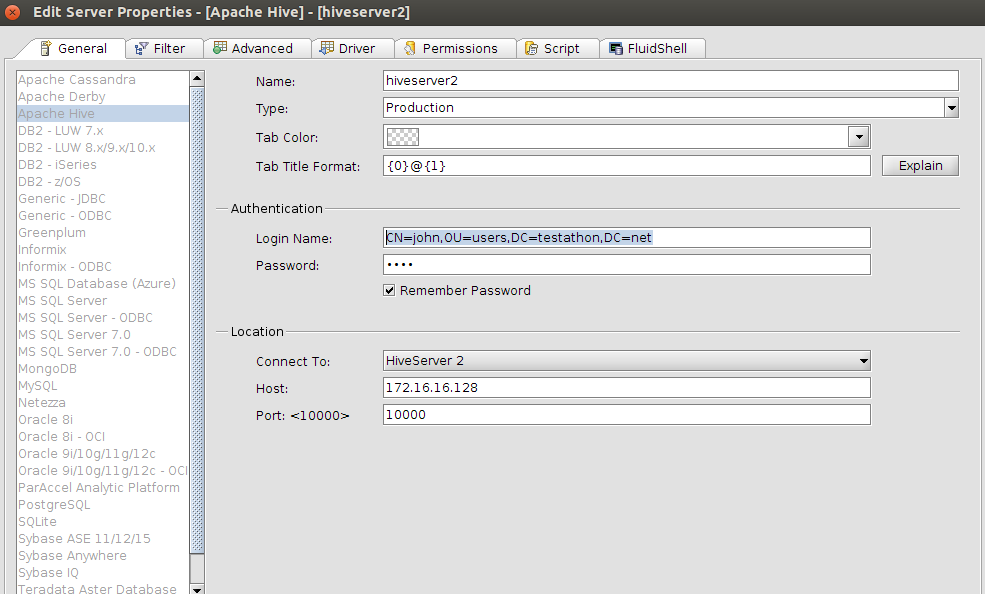Select MS SQL Server - ODBC entry

coord(102,317)
